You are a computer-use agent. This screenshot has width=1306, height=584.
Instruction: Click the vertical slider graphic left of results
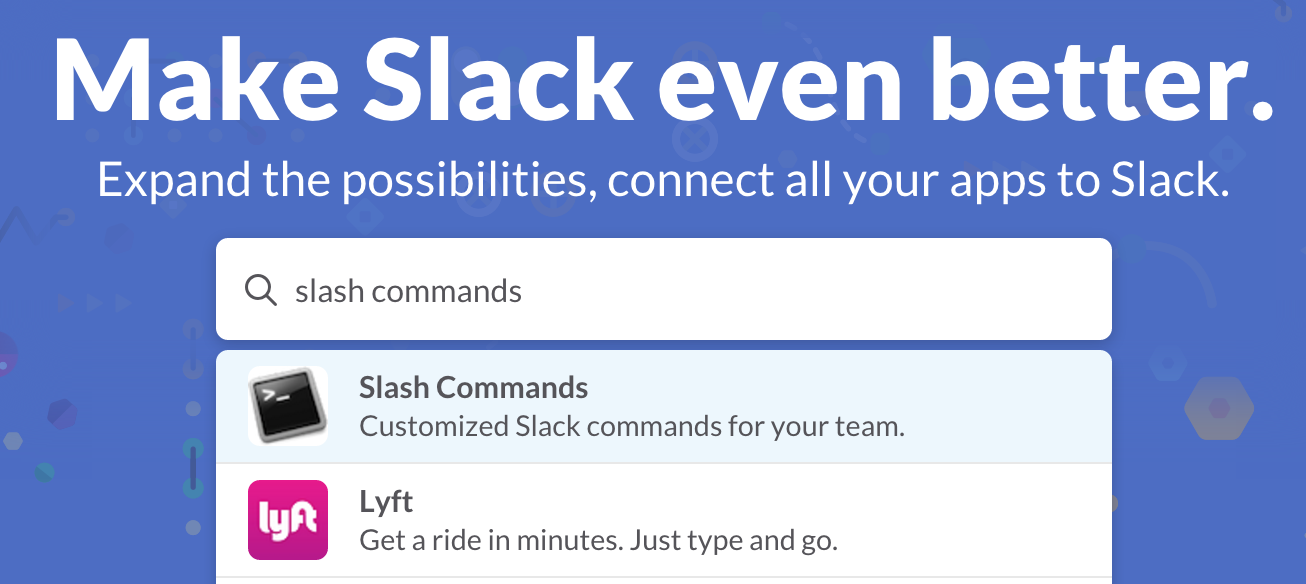pyautogui.click(x=193, y=467)
